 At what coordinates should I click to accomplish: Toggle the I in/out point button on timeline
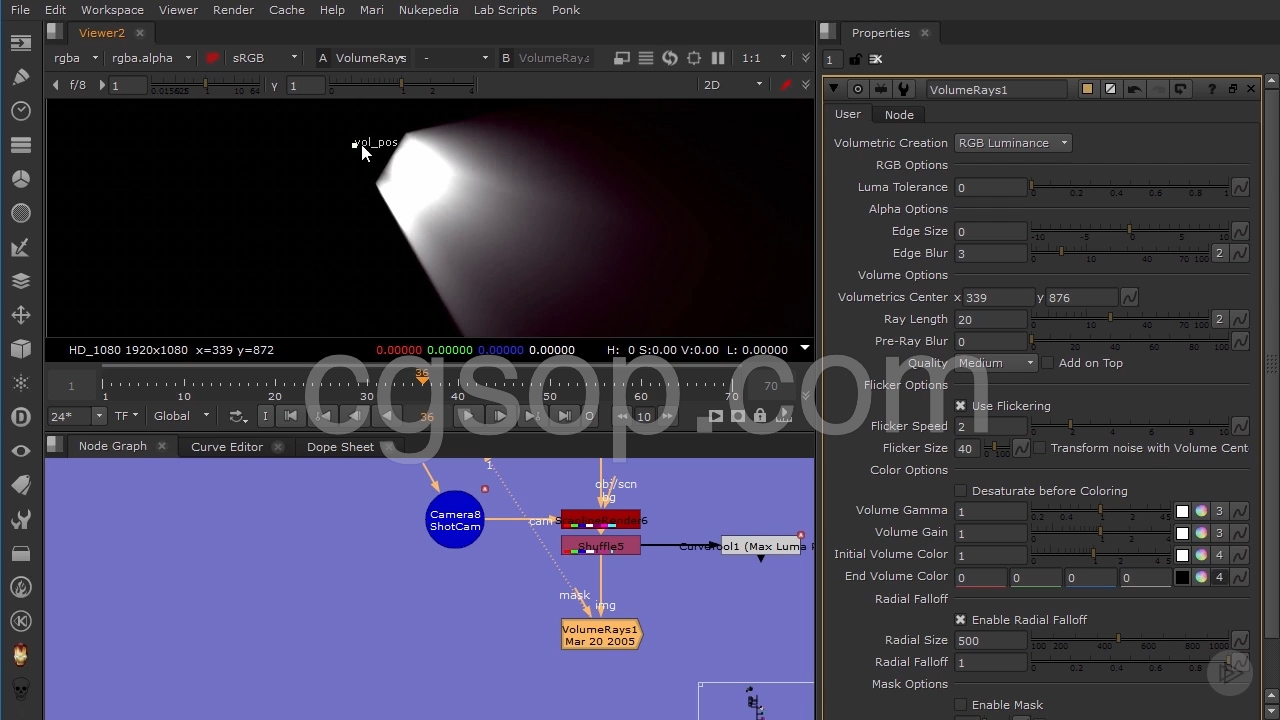coord(265,416)
